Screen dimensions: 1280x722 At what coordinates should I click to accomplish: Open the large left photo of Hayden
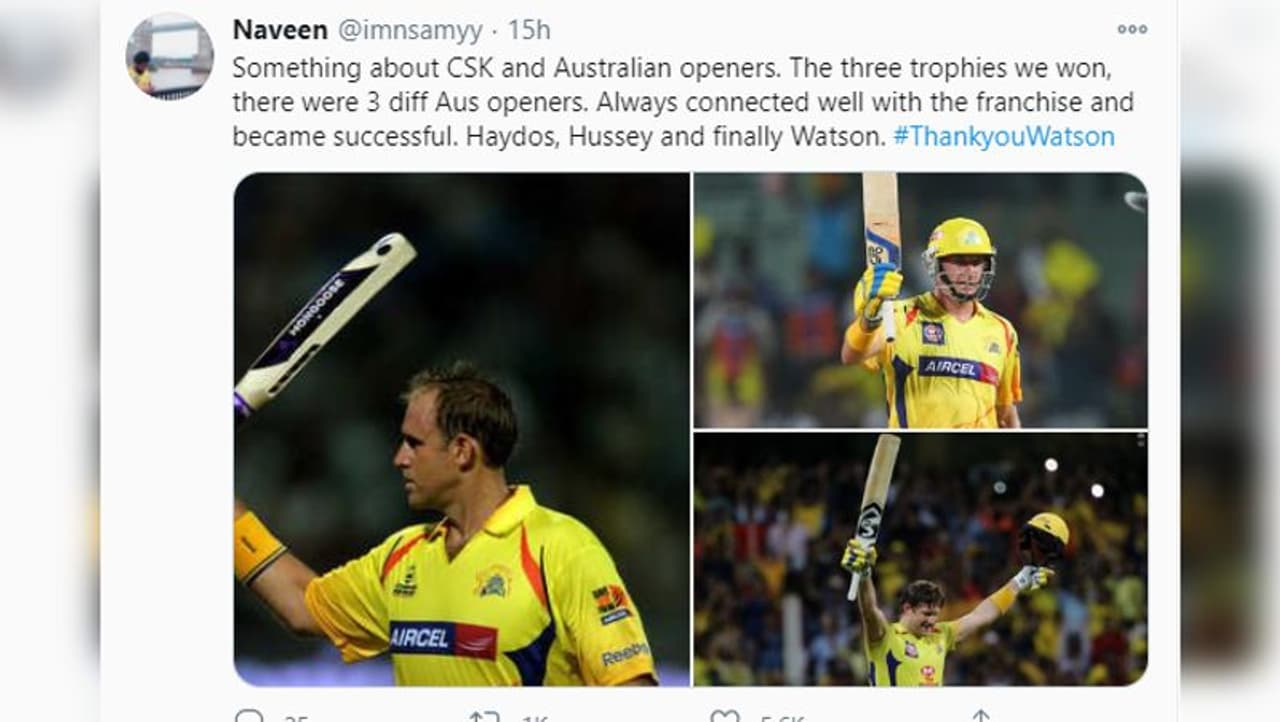coord(461,429)
